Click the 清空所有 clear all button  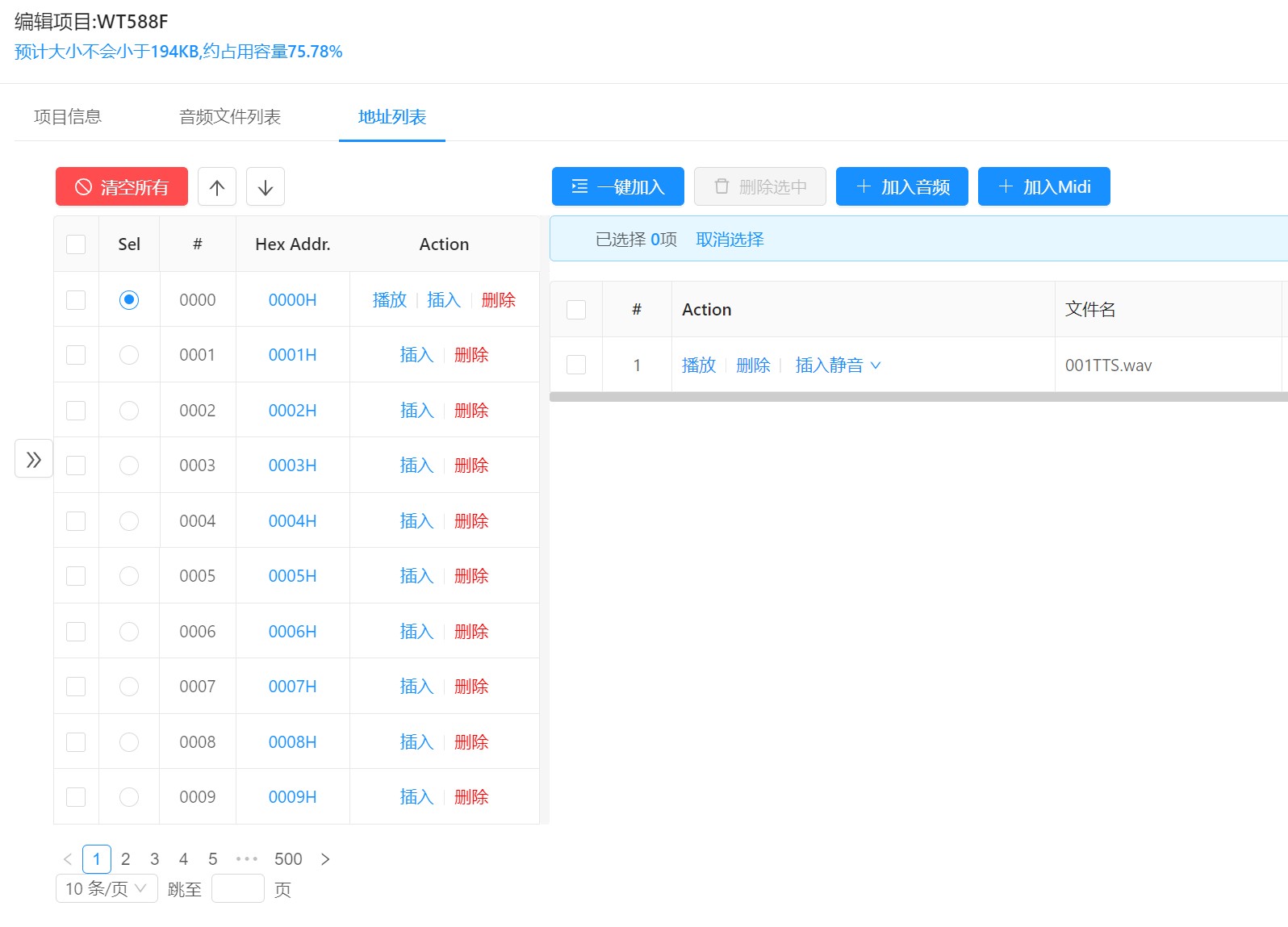coord(122,187)
